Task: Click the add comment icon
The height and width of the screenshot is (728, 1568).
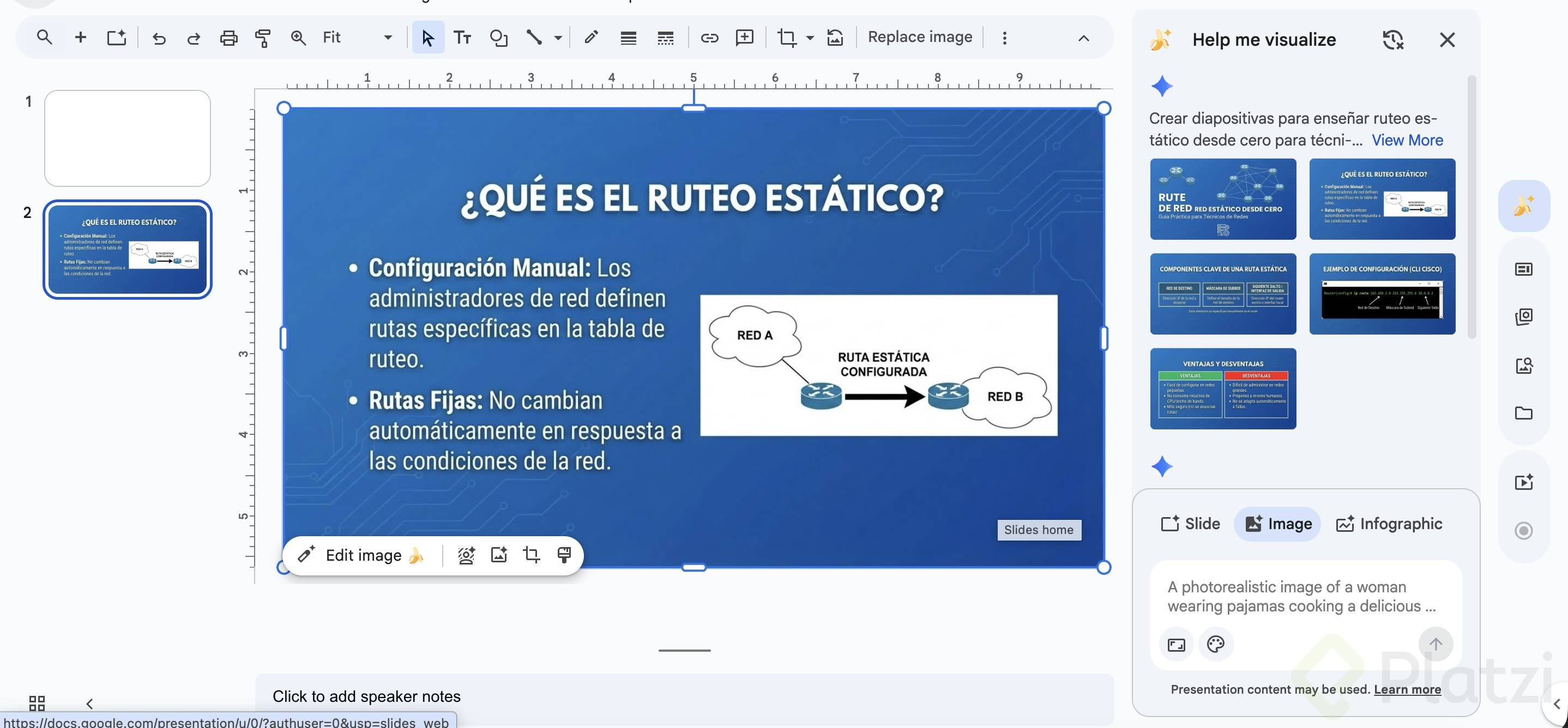Action: [744, 38]
